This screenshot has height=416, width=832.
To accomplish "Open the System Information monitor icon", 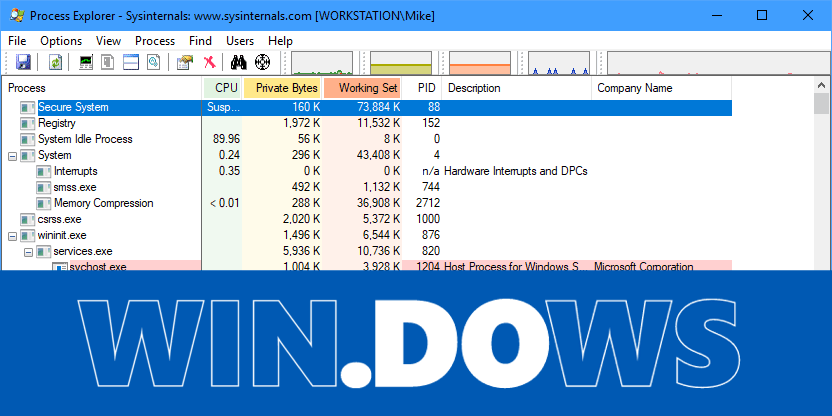I will click(x=86, y=63).
